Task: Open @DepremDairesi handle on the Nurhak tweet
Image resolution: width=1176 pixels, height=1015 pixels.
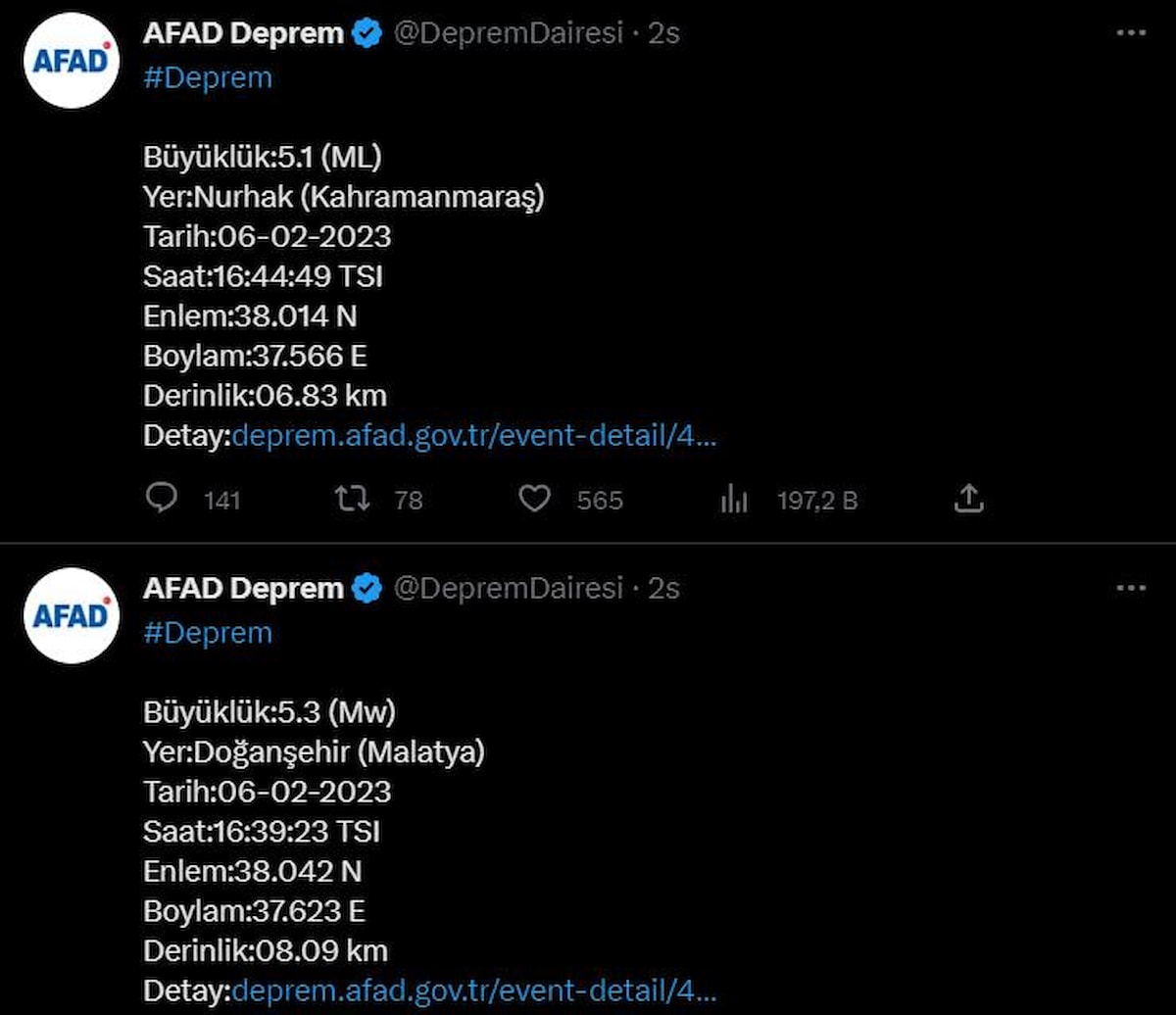Action: (x=508, y=34)
